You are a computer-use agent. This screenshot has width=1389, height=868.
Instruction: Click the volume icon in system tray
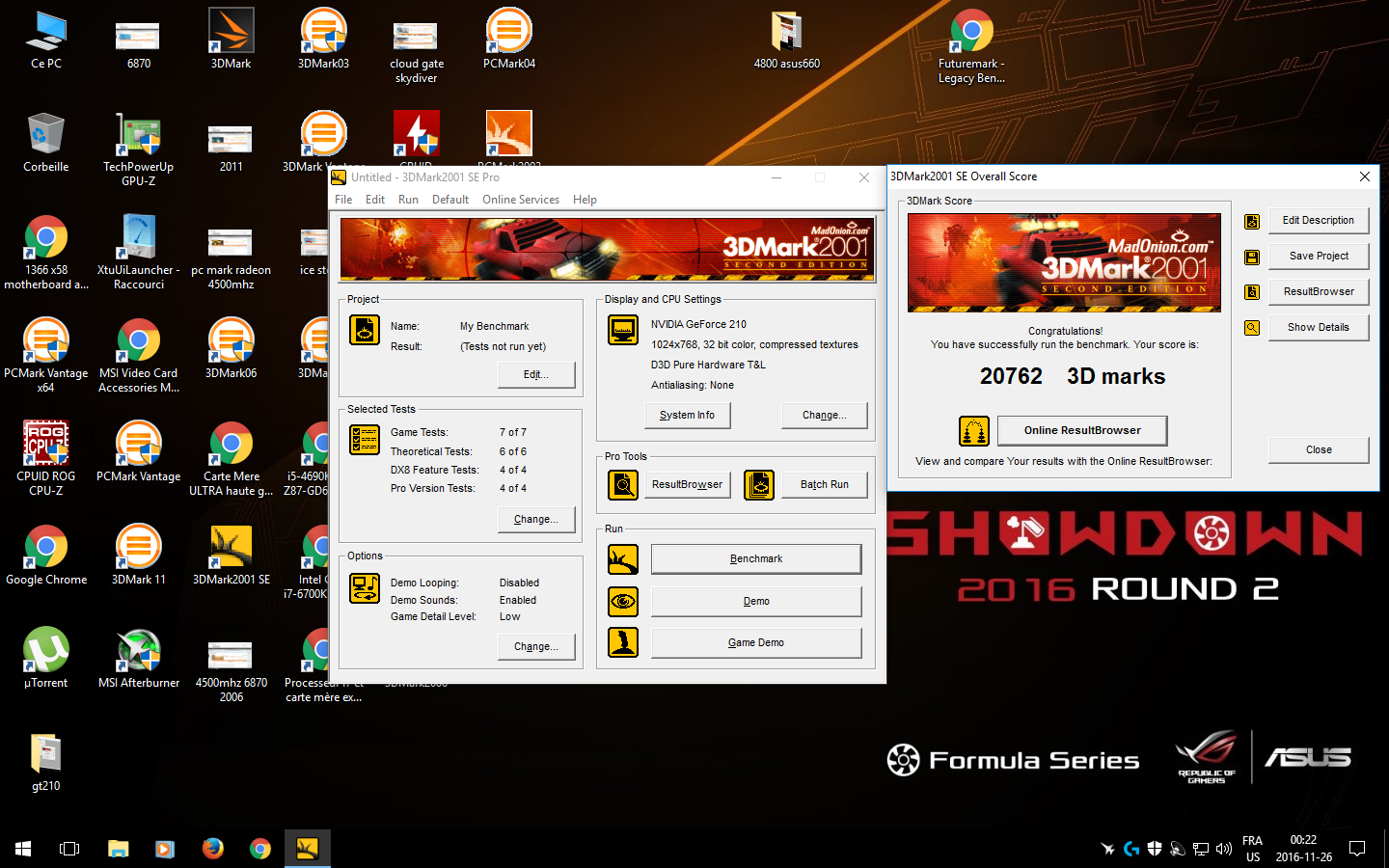tap(1224, 849)
